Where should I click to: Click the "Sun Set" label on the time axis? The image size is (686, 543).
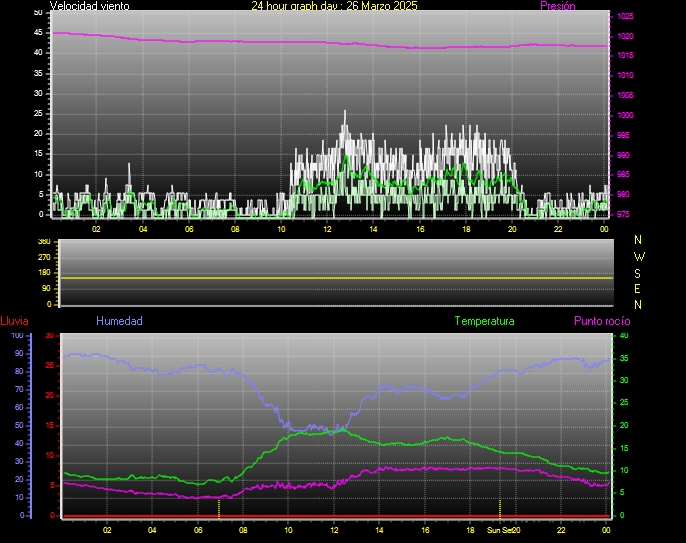point(500,530)
